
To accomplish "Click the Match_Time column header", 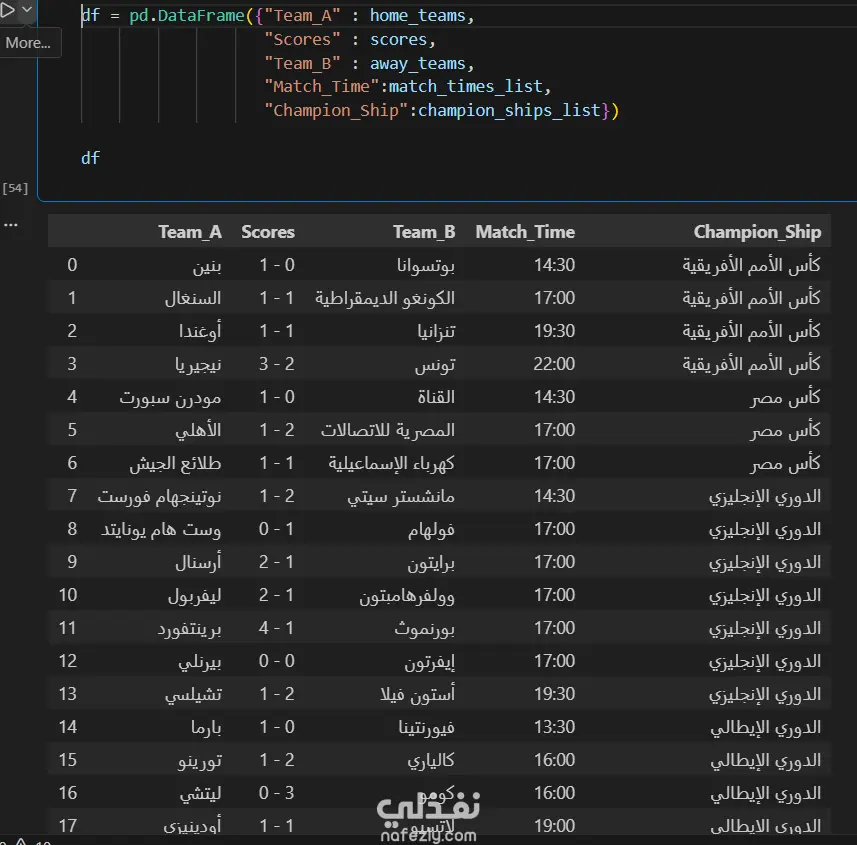I will click(525, 232).
